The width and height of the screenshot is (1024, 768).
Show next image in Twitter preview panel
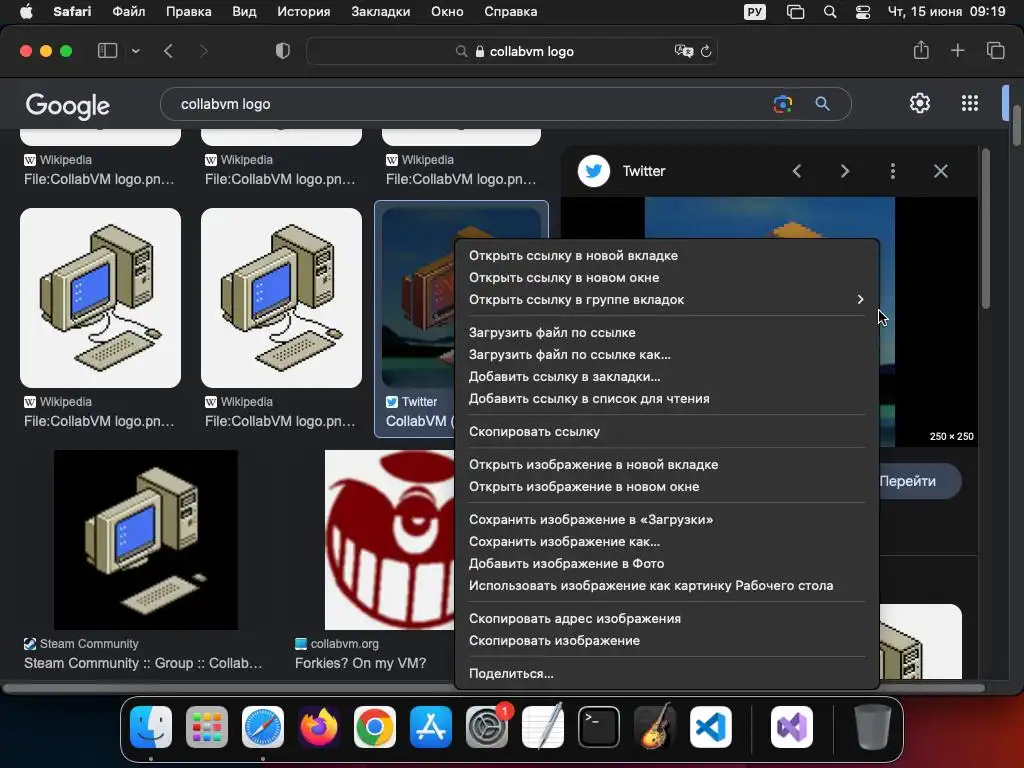(845, 171)
